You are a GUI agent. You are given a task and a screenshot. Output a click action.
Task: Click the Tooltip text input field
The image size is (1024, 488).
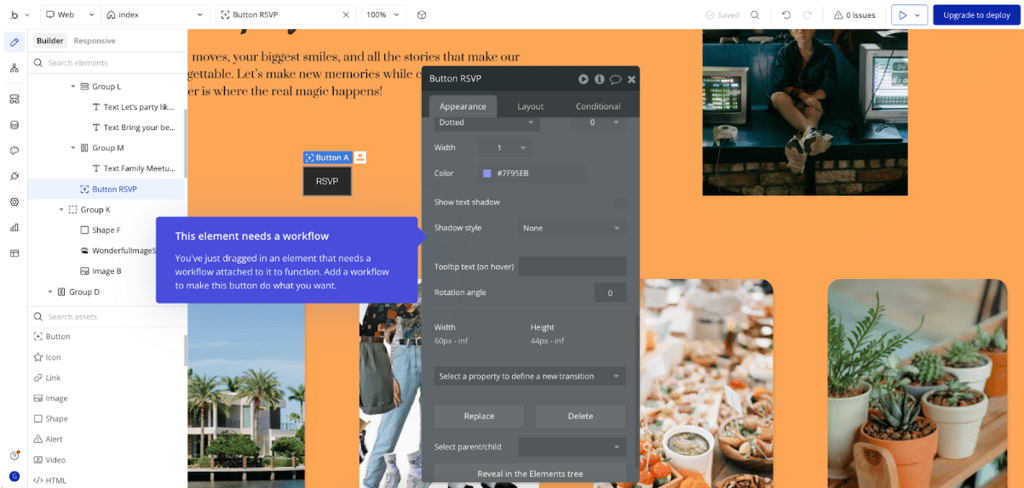[572, 267]
